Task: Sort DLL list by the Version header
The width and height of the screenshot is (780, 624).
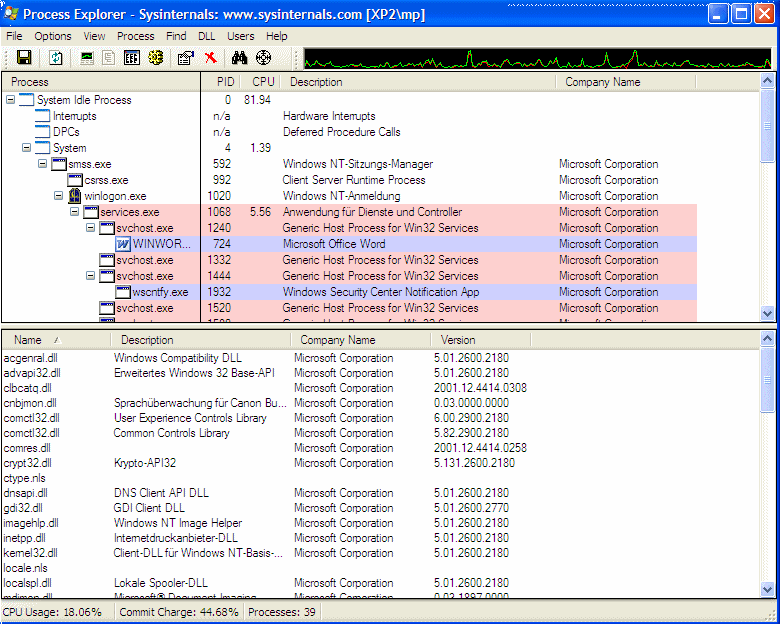Action: click(481, 340)
